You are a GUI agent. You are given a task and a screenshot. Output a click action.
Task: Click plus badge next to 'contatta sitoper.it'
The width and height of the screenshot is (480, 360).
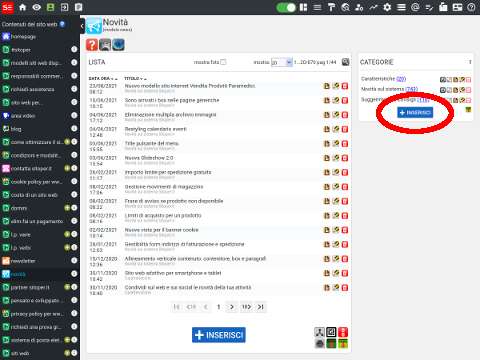67,168
